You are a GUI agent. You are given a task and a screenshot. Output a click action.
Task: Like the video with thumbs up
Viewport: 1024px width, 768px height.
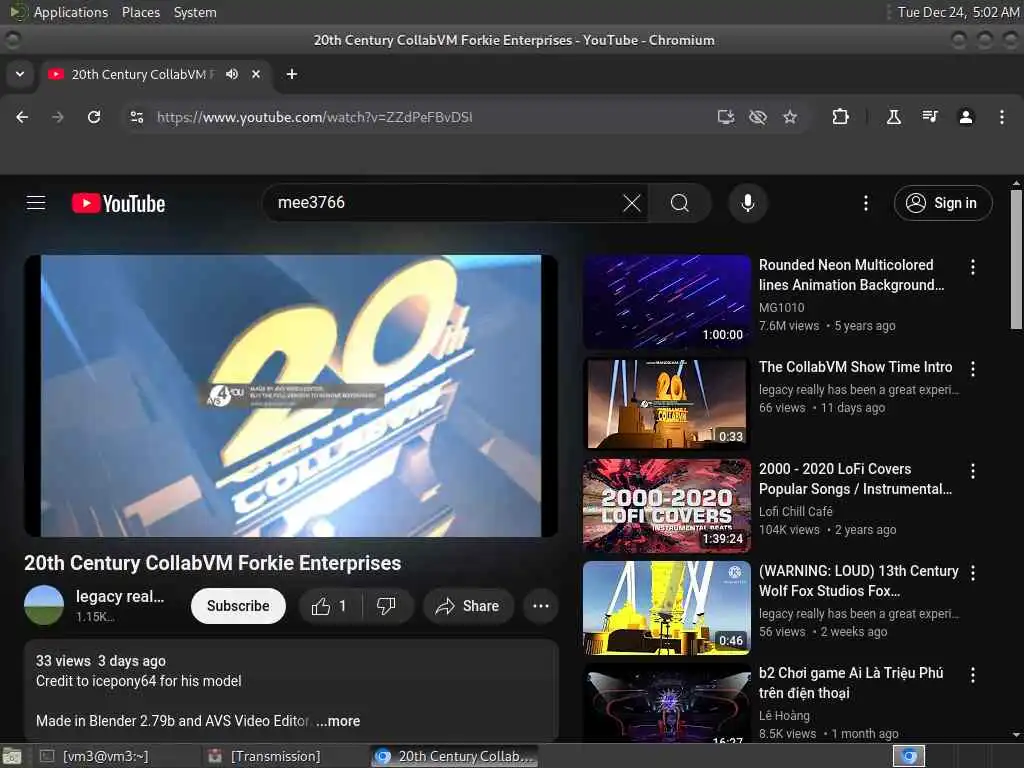coord(330,606)
